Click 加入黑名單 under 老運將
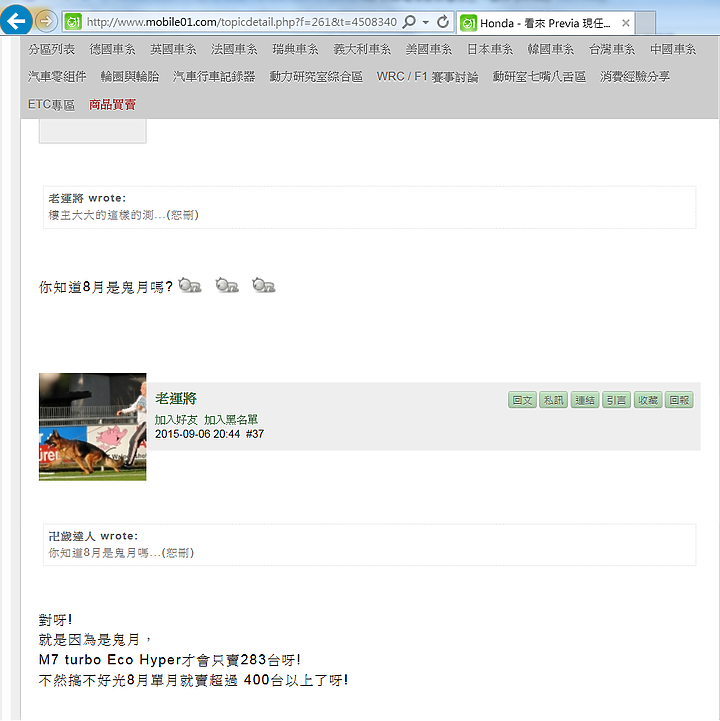This screenshot has width=720, height=721. 231,419
